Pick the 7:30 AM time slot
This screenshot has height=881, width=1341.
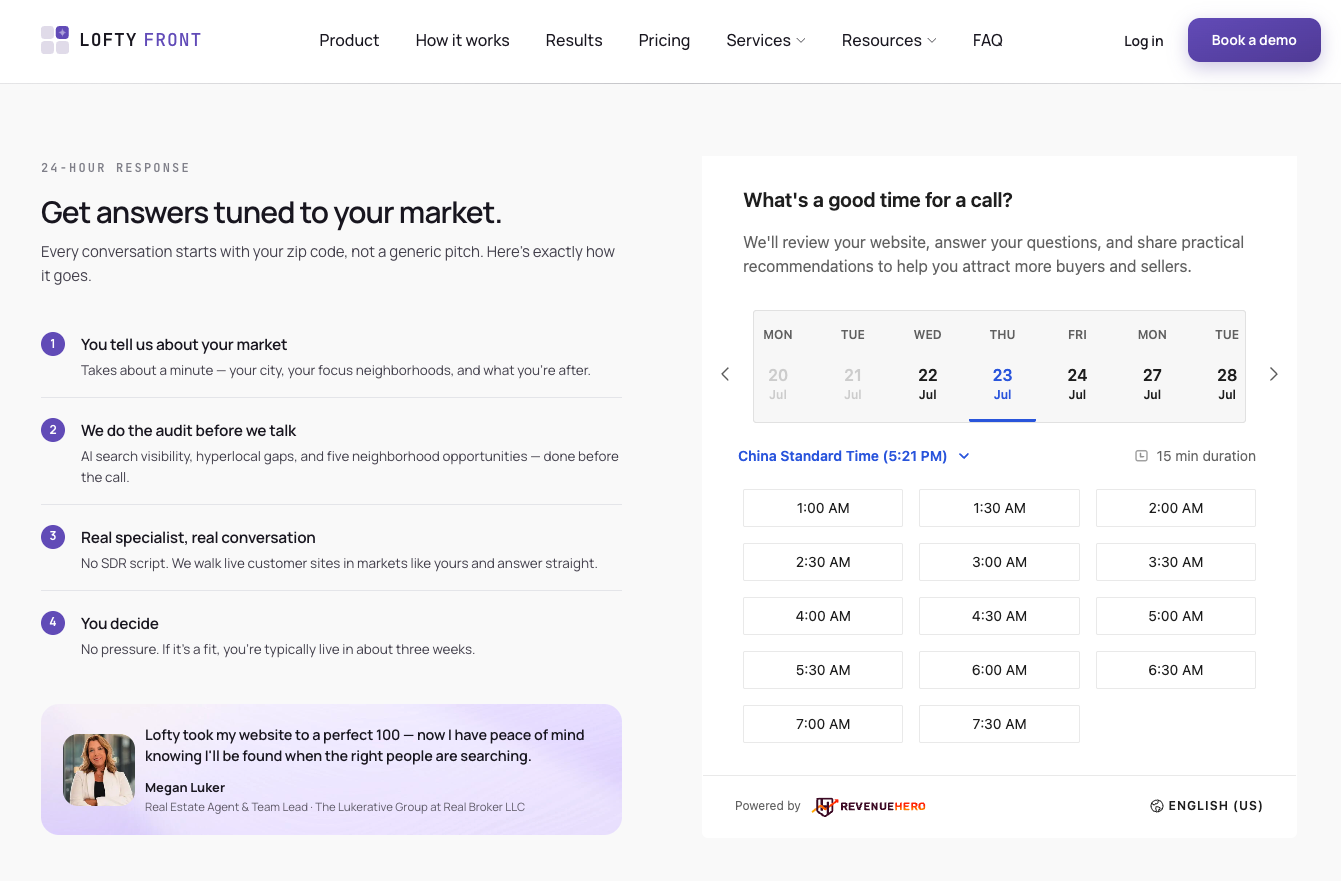click(x=999, y=724)
